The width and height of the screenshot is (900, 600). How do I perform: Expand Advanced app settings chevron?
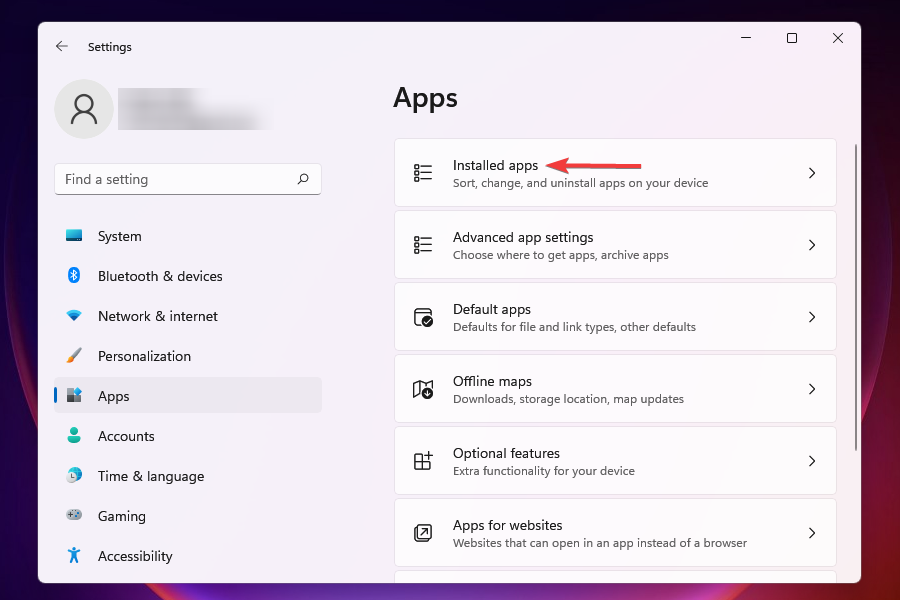click(812, 245)
